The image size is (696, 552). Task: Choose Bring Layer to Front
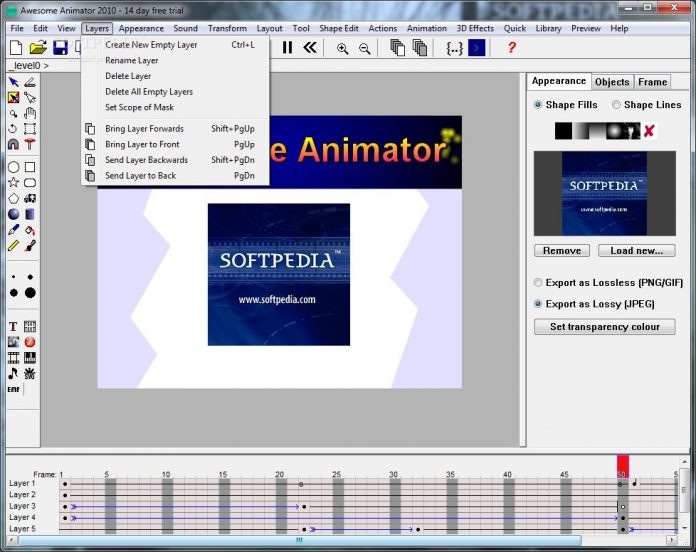(175, 144)
